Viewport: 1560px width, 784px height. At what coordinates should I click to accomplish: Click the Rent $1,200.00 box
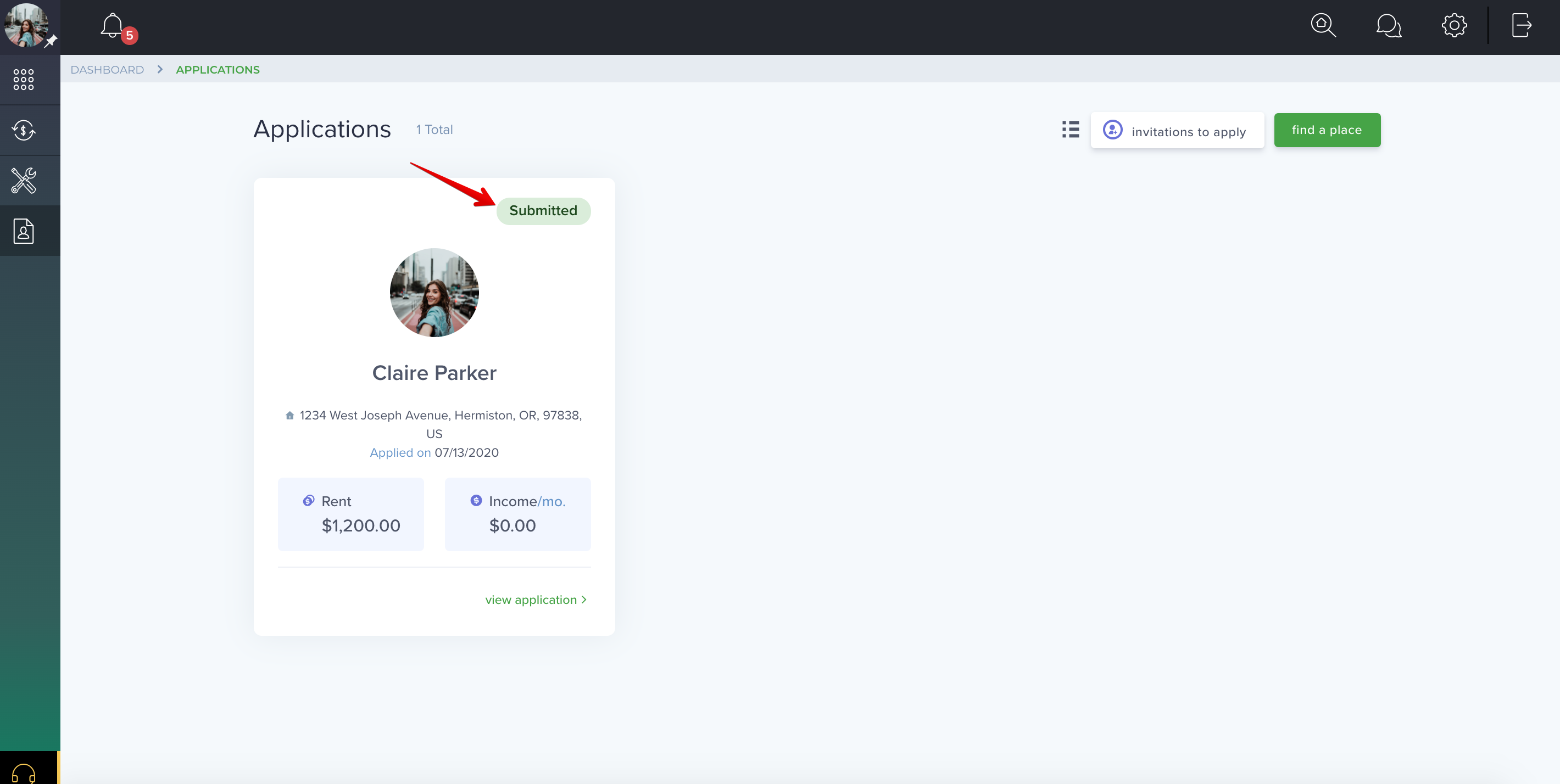[350, 514]
